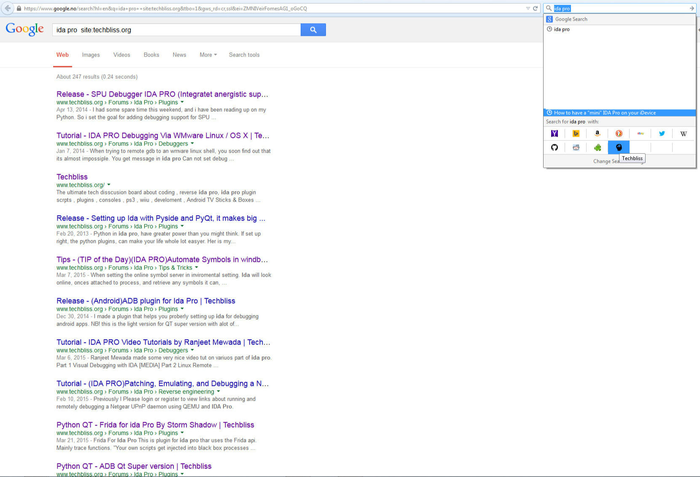Open 'Patching, Emulating, and Debugging' result
This screenshot has height=477, width=700.
click(x=162, y=383)
